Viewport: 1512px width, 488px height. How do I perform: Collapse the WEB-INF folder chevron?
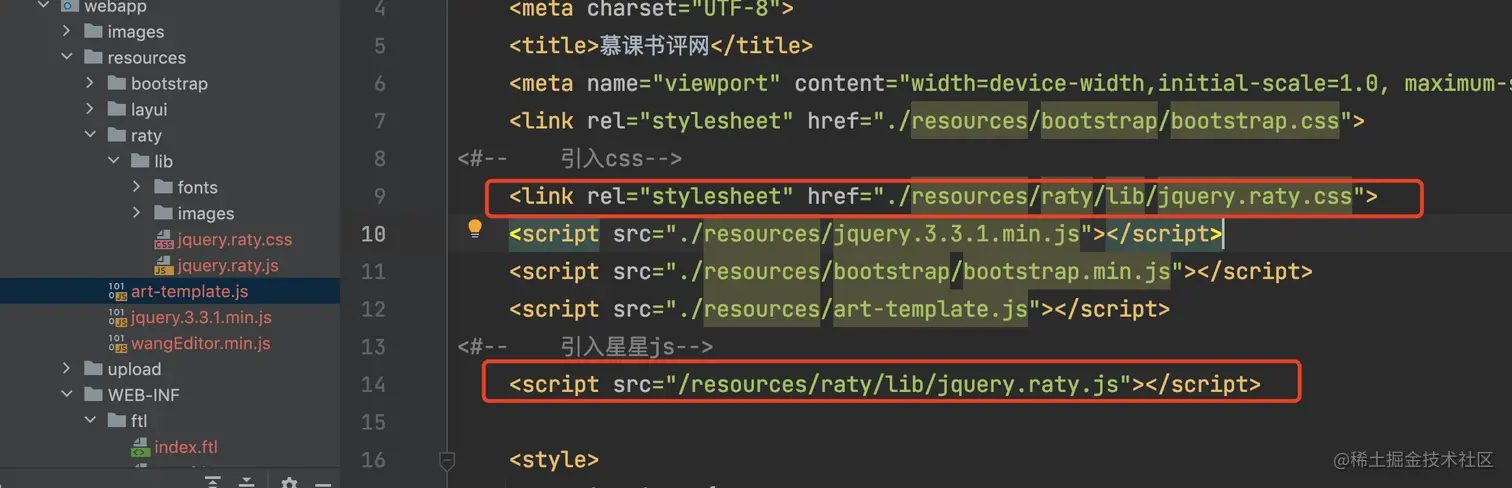[66, 396]
